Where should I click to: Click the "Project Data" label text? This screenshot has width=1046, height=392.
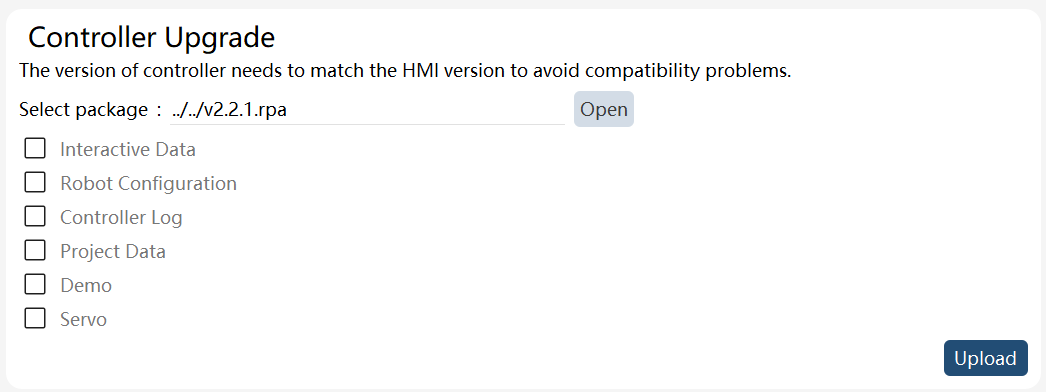point(113,251)
